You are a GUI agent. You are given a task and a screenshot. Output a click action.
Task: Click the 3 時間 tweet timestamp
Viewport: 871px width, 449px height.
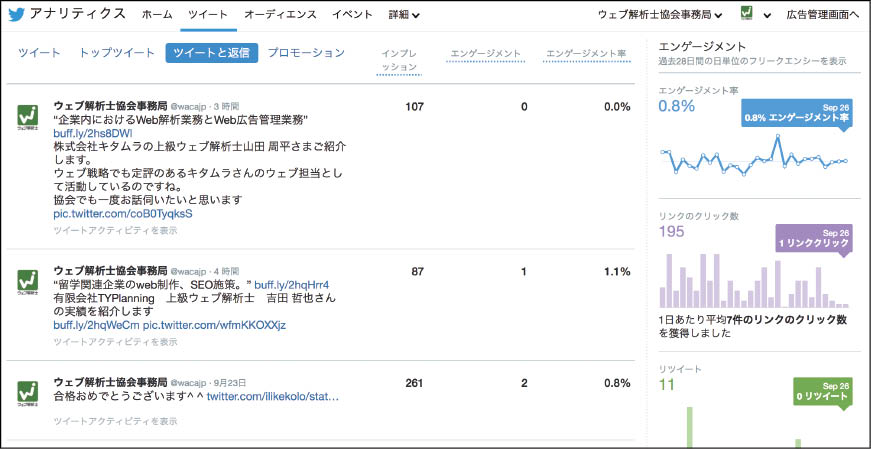(227, 105)
